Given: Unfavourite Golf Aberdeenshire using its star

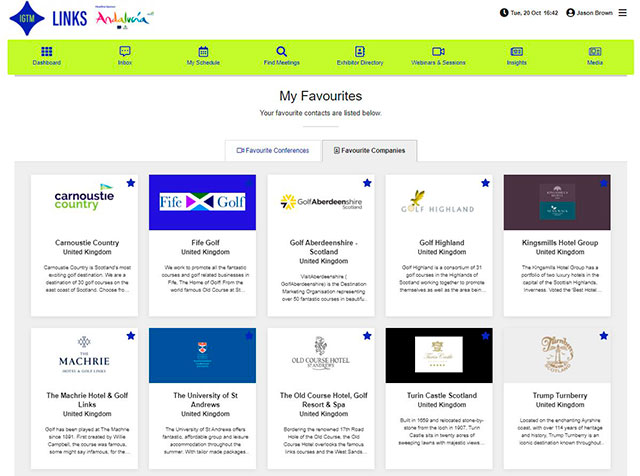Looking at the screenshot, I should pos(367,183).
